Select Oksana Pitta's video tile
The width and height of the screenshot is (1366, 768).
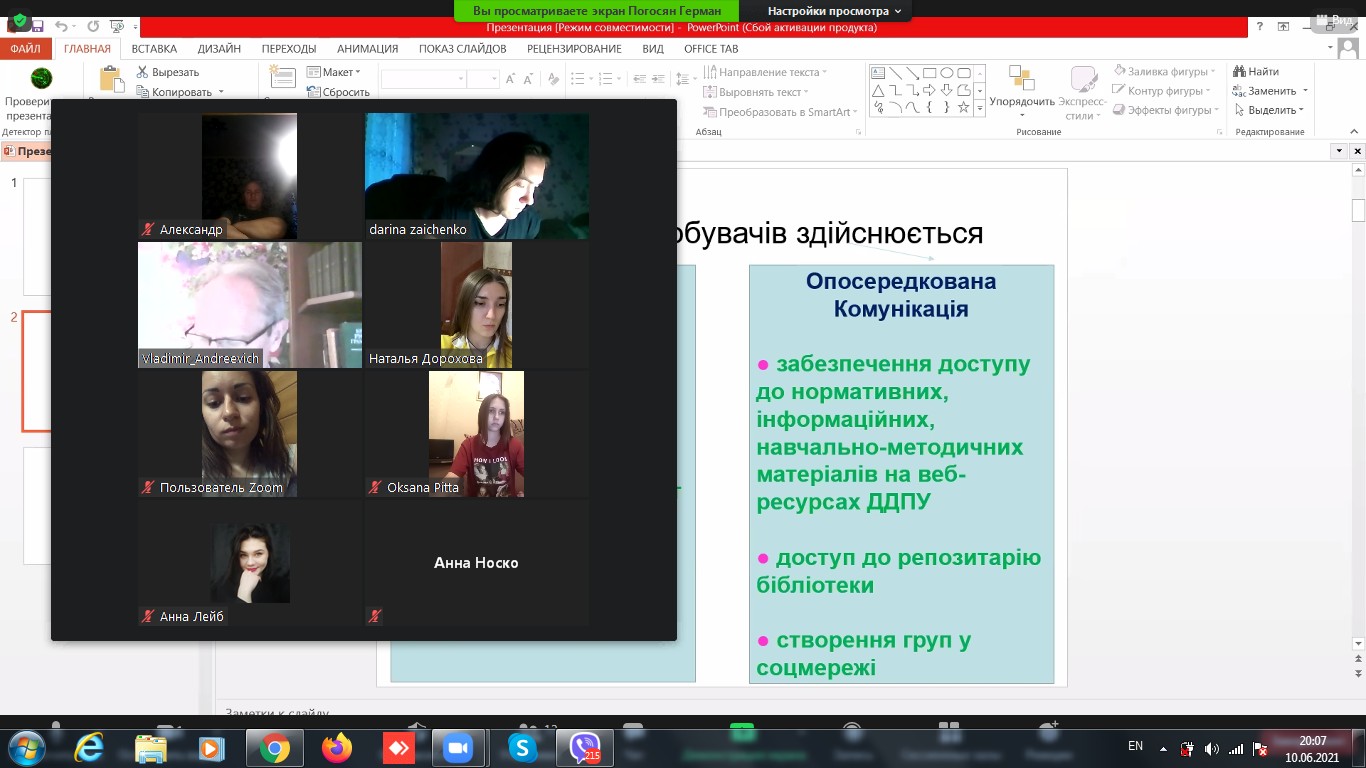pos(477,434)
